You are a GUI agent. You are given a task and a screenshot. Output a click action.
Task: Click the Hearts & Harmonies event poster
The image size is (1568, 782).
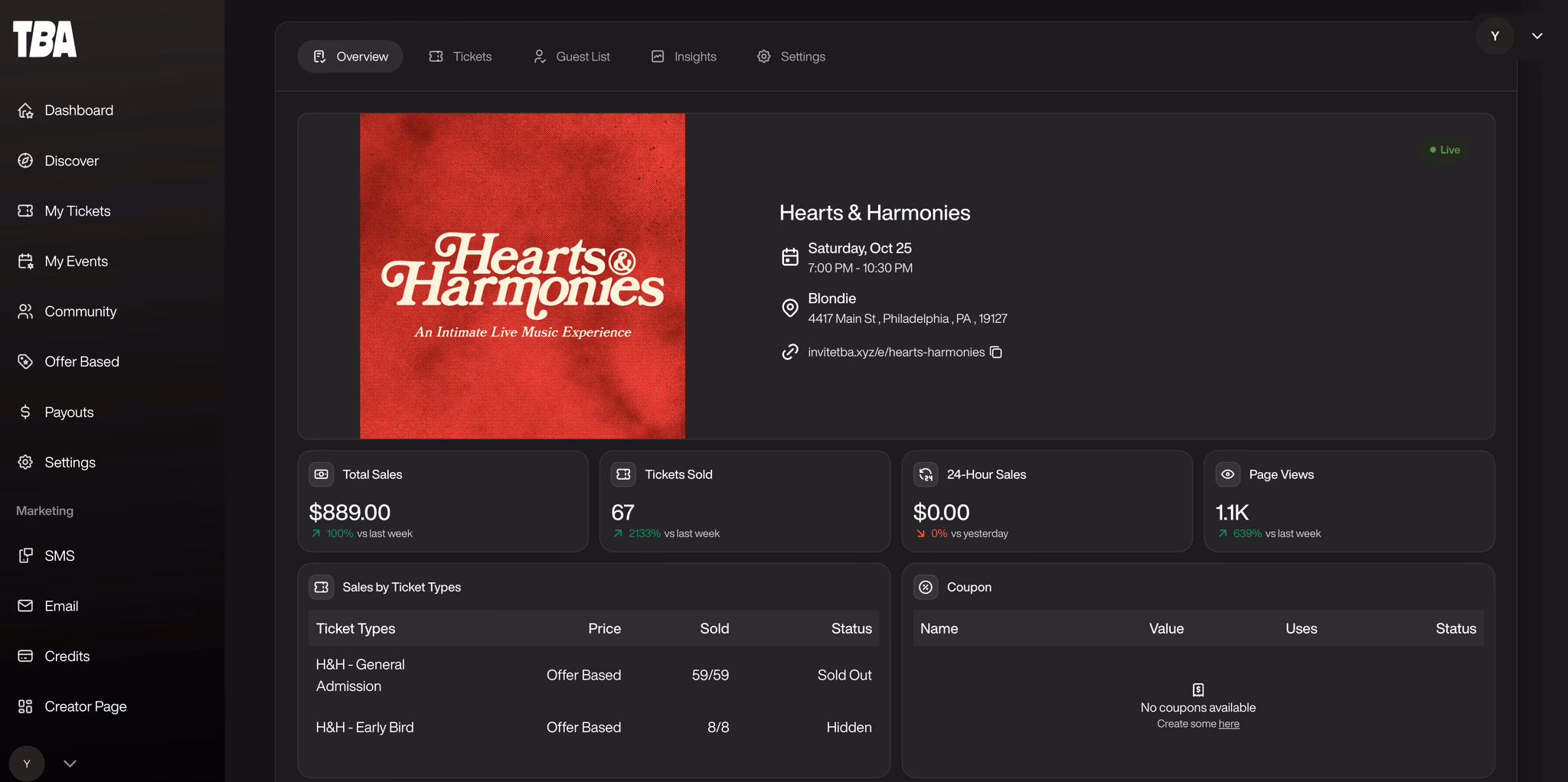pyautogui.click(x=522, y=276)
